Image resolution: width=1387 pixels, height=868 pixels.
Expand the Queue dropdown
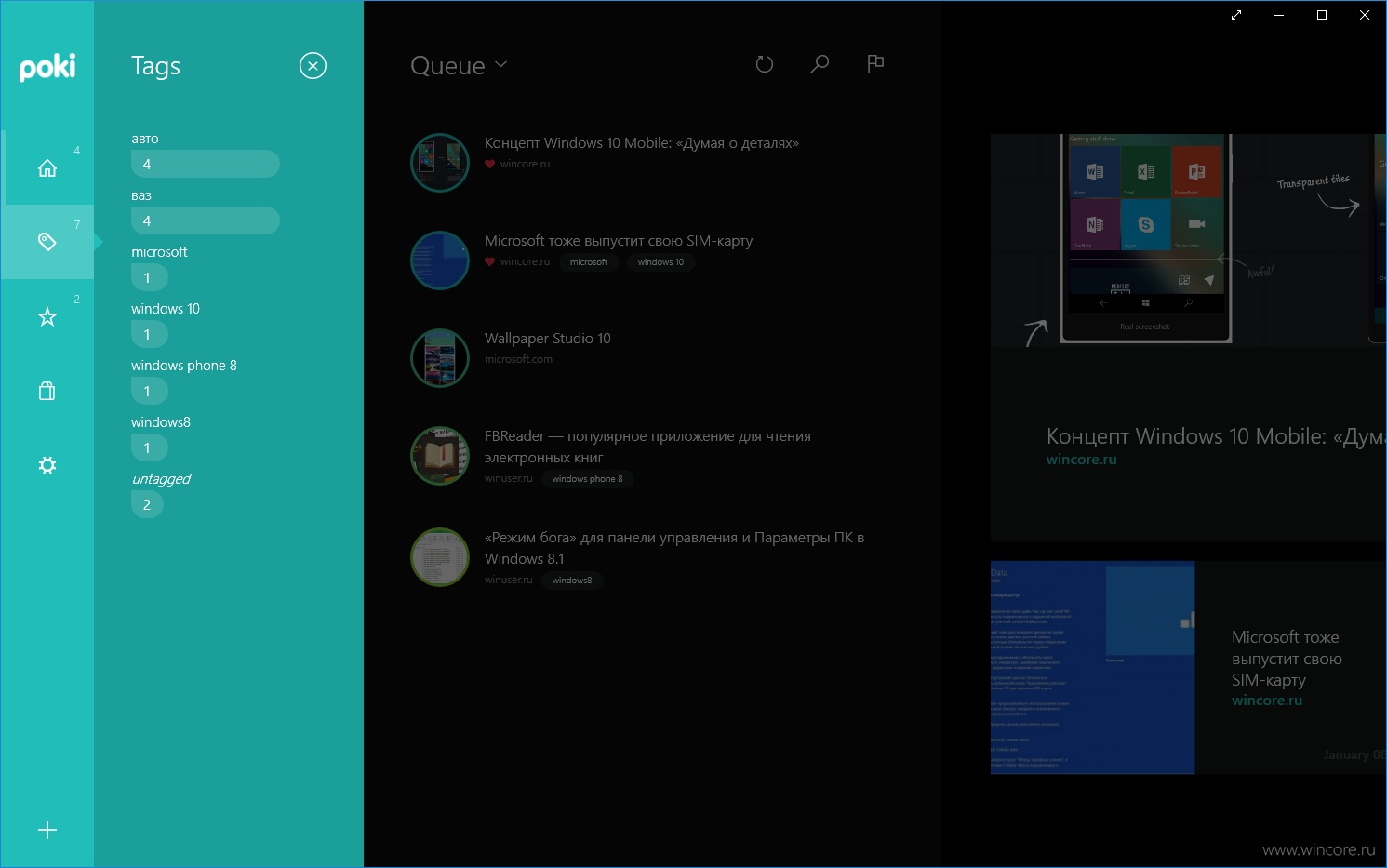(459, 66)
